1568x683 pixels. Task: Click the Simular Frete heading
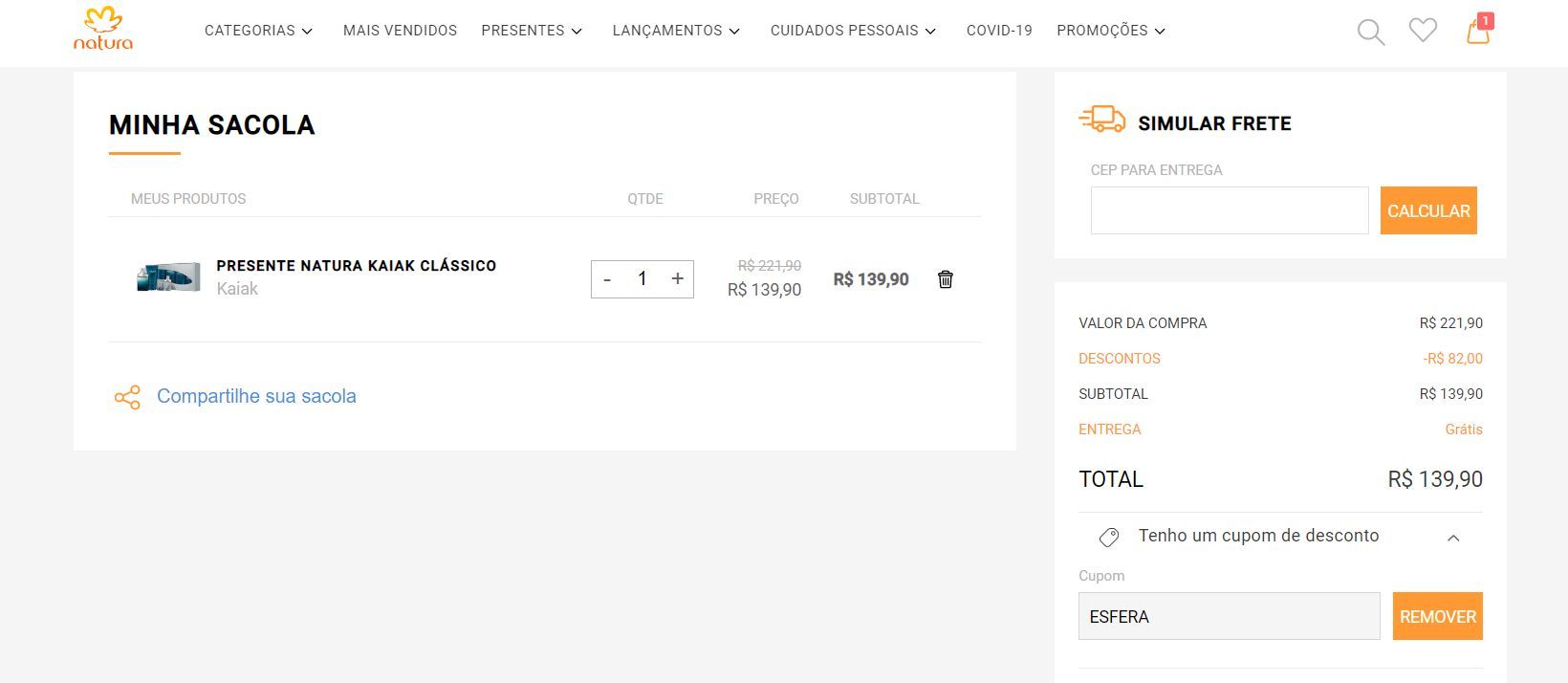pos(1214,123)
